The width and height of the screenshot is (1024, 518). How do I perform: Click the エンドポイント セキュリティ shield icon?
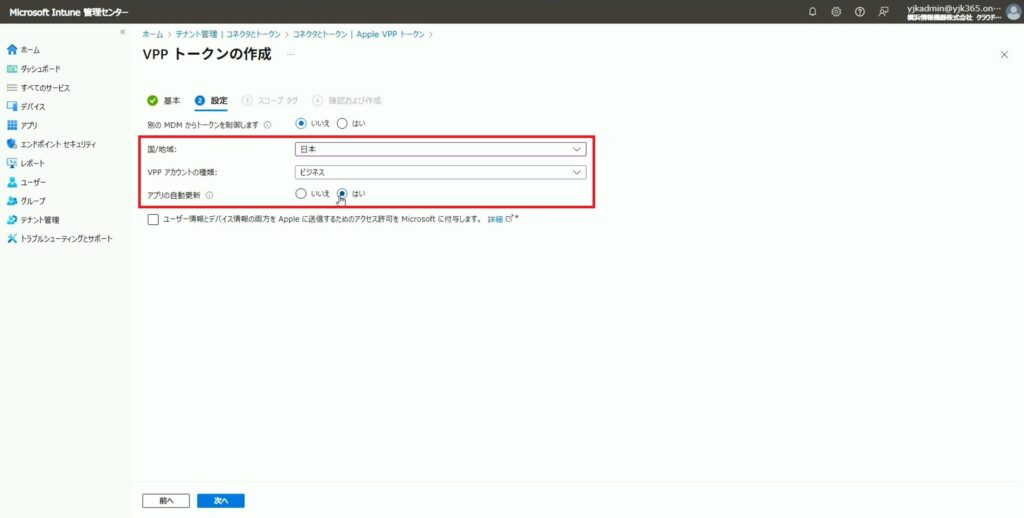pyautogui.click(x=12, y=144)
